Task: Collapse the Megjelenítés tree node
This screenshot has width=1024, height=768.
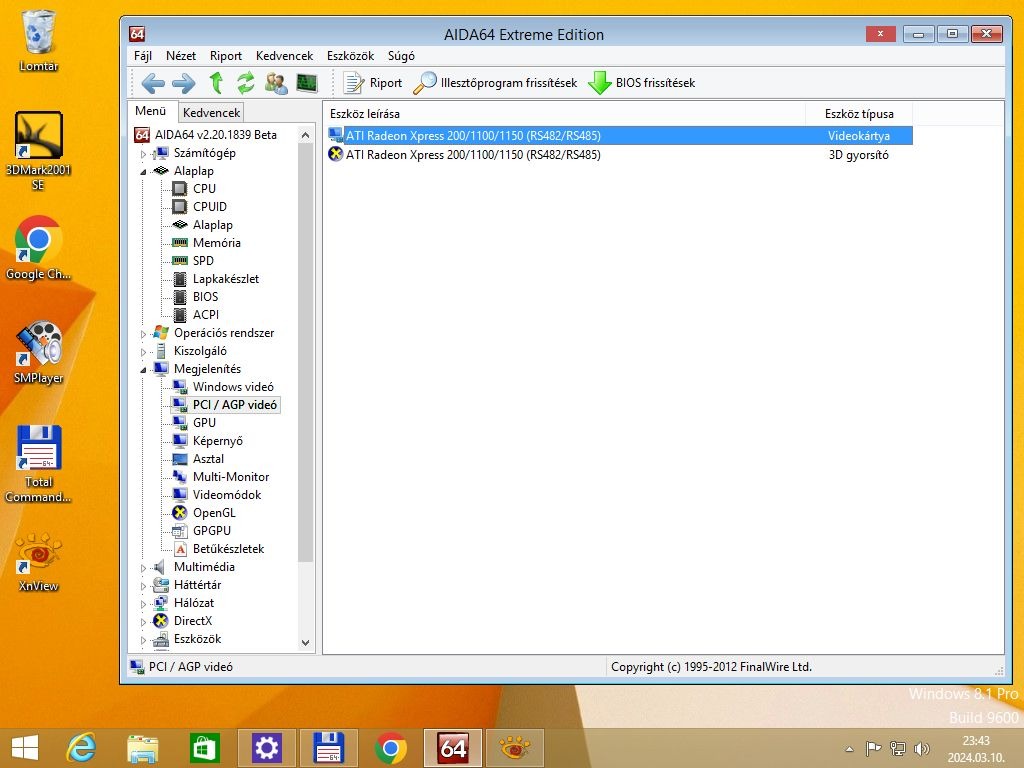Action: pyautogui.click(x=144, y=370)
